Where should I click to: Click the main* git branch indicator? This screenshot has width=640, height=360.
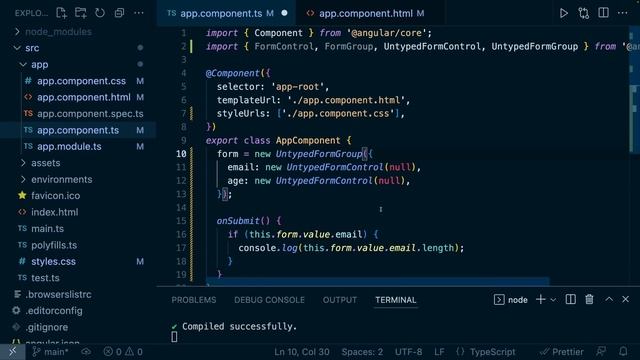50,352
